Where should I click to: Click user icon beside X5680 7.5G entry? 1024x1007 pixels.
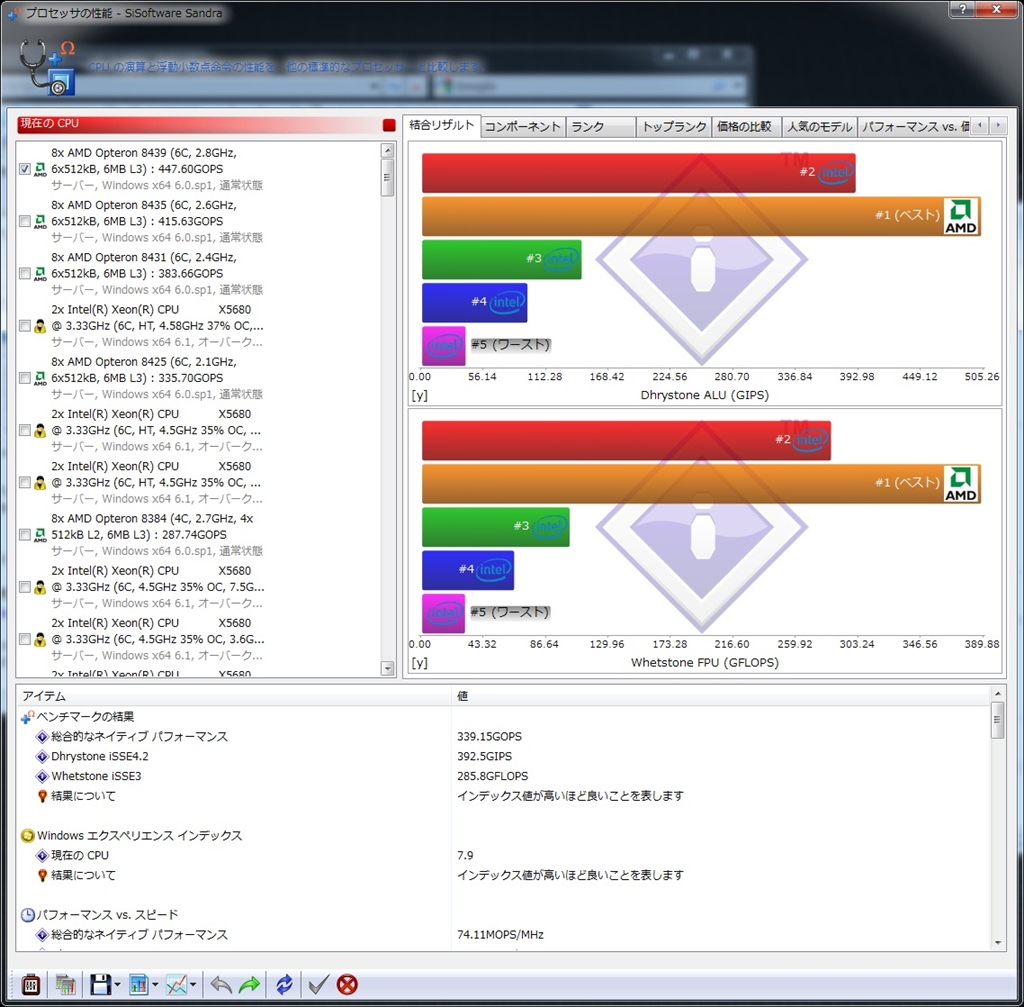(x=40, y=587)
